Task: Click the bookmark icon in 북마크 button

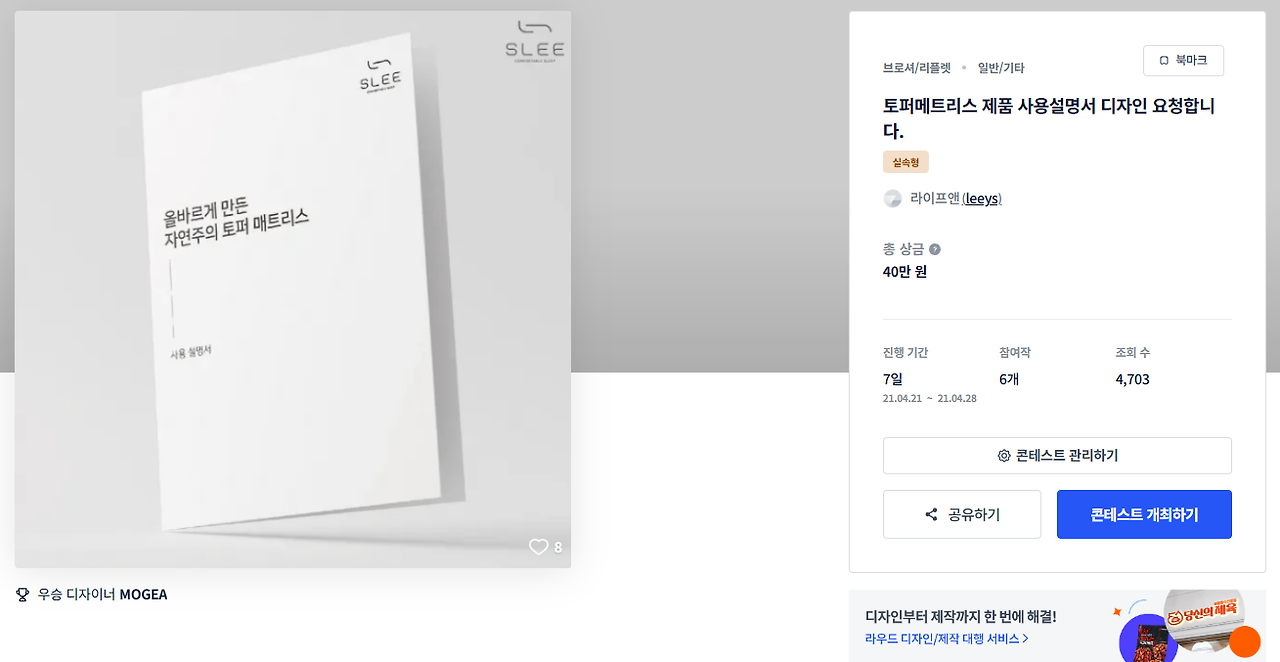Action: pos(1164,60)
